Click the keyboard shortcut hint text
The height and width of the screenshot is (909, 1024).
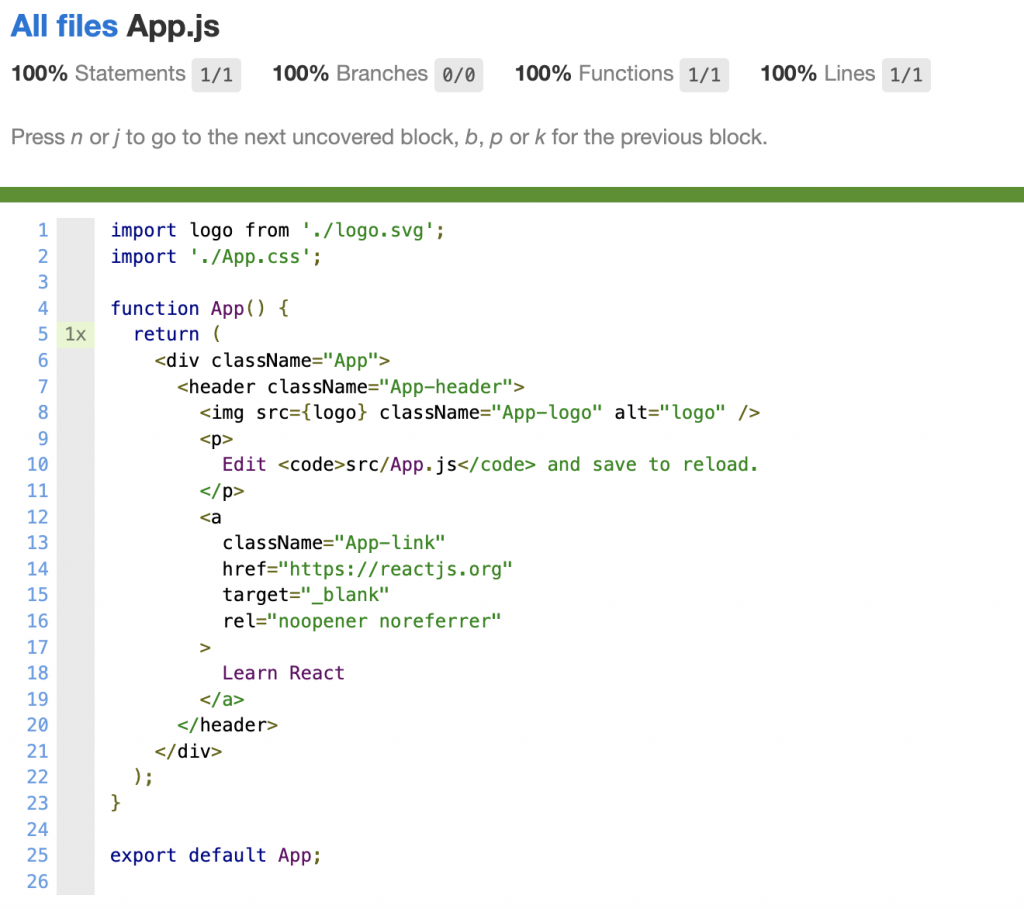pos(389,137)
